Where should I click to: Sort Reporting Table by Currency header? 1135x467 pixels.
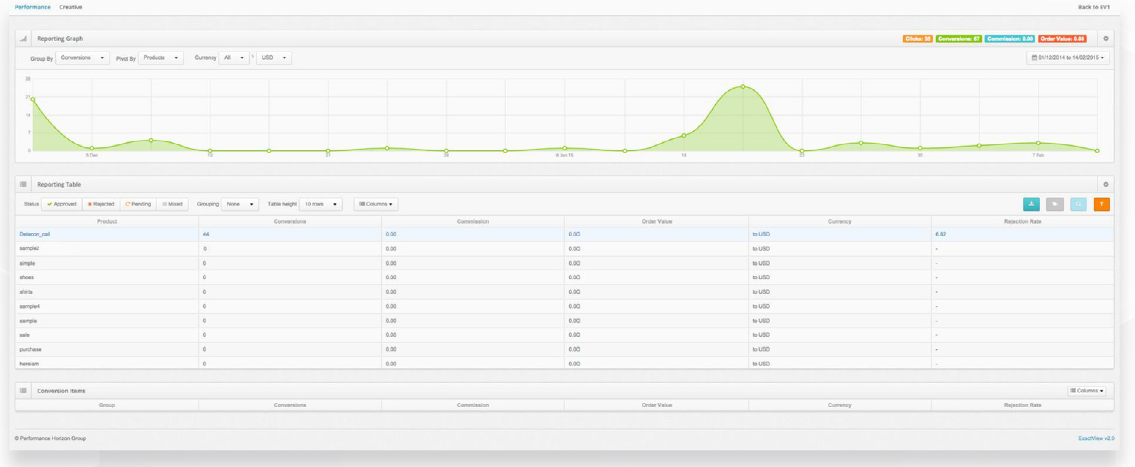click(840, 221)
